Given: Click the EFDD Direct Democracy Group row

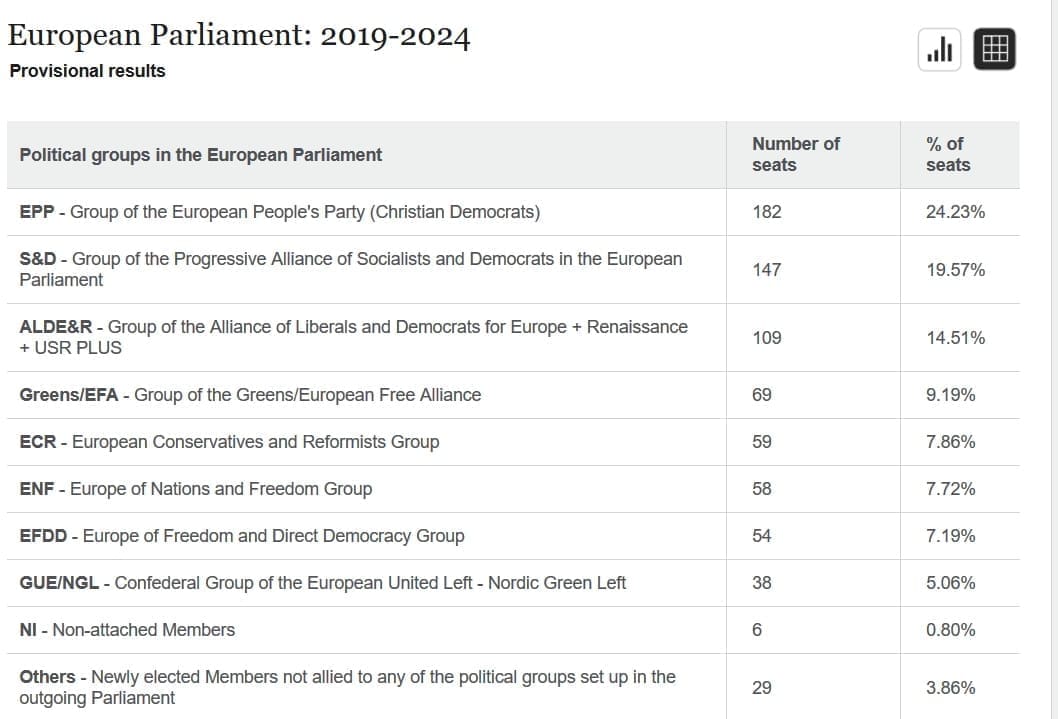Looking at the screenshot, I should coord(242,536).
